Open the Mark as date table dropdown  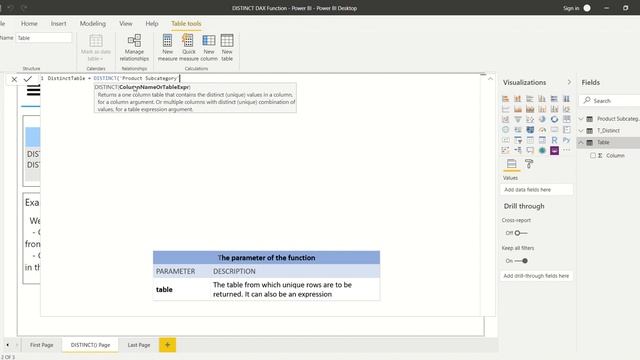[x=96, y=47]
